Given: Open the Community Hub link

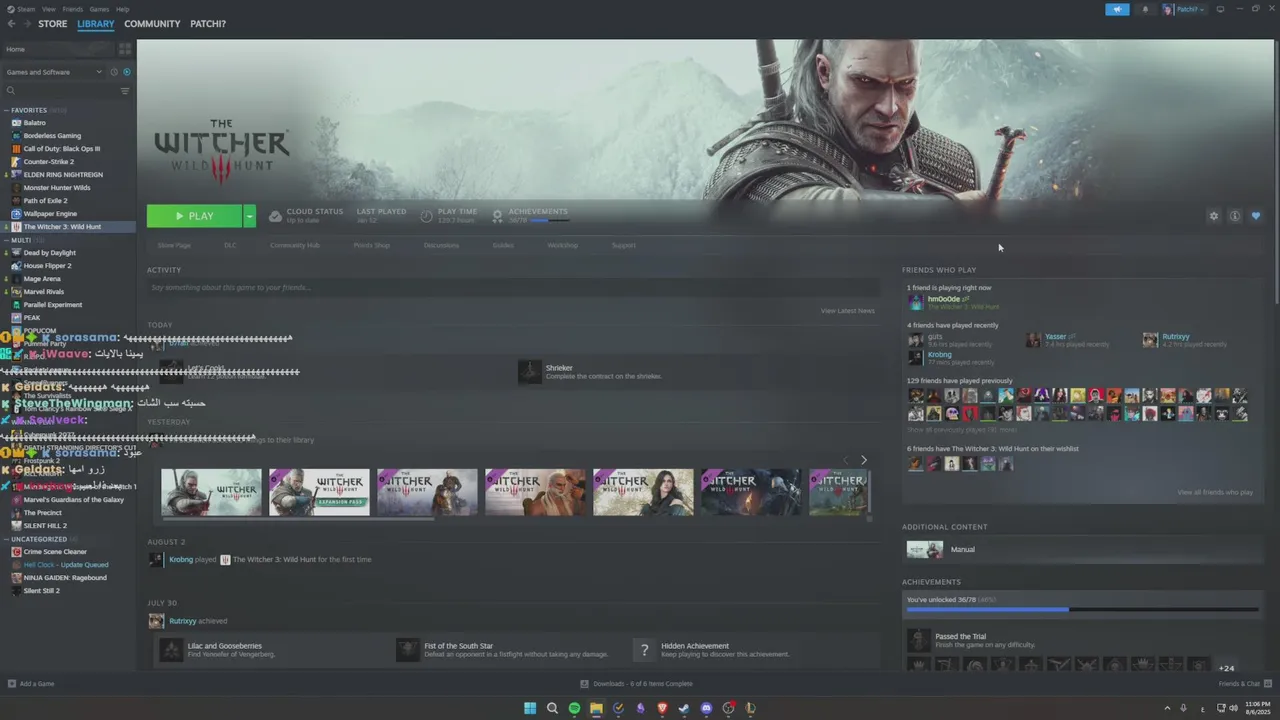Looking at the screenshot, I should coord(295,245).
